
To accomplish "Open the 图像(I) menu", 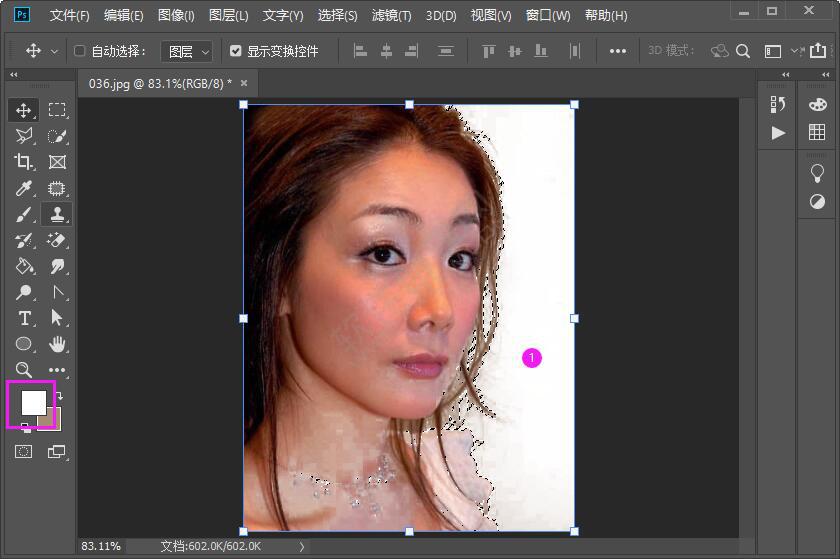I will coord(176,16).
